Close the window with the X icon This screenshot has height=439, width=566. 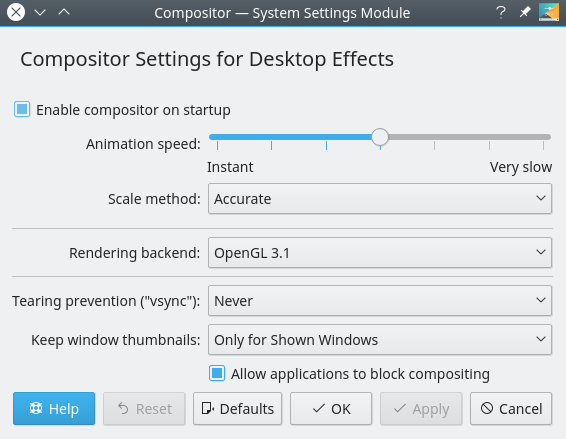[x=16, y=13]
